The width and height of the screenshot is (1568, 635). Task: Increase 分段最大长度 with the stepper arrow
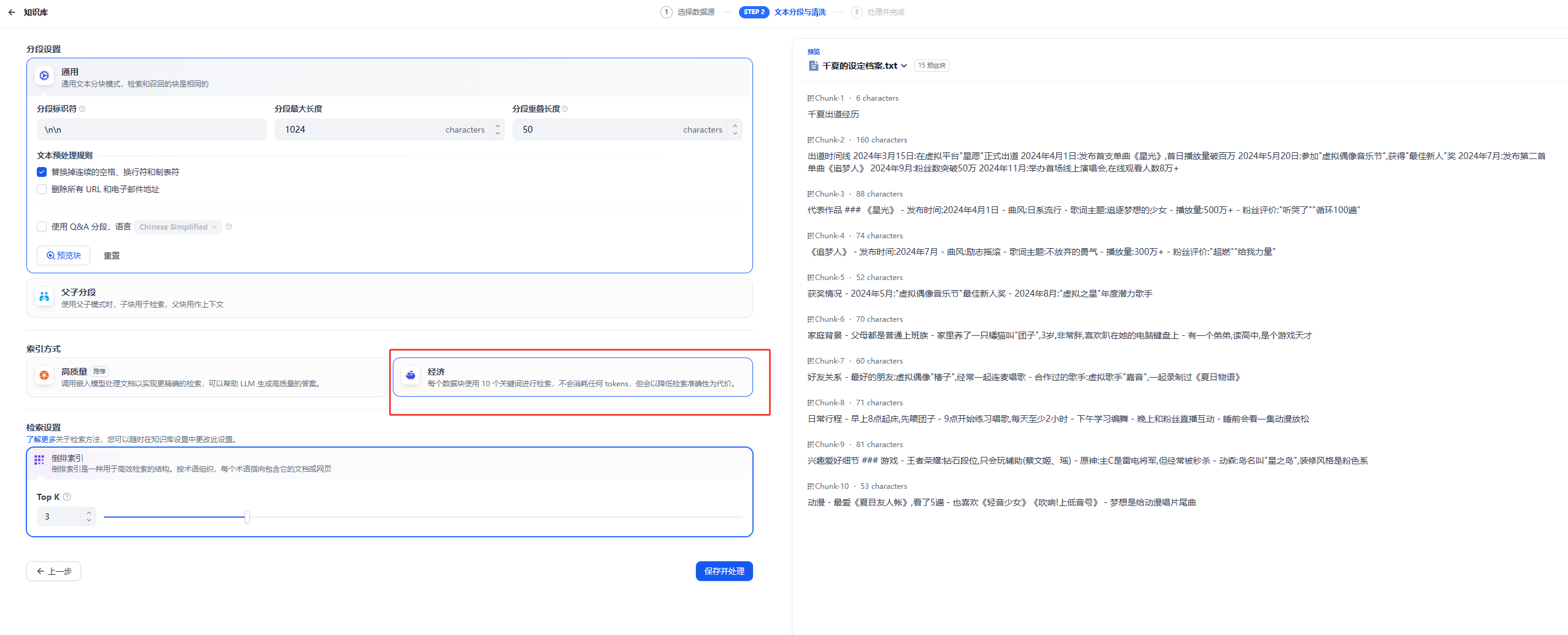pyautogui.click(x=498, y=126)
